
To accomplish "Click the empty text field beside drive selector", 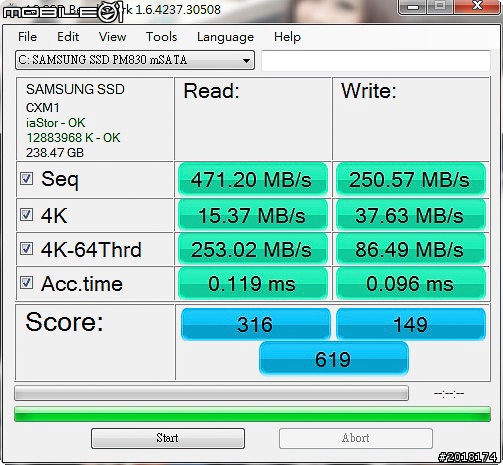I will click(376, 61).
